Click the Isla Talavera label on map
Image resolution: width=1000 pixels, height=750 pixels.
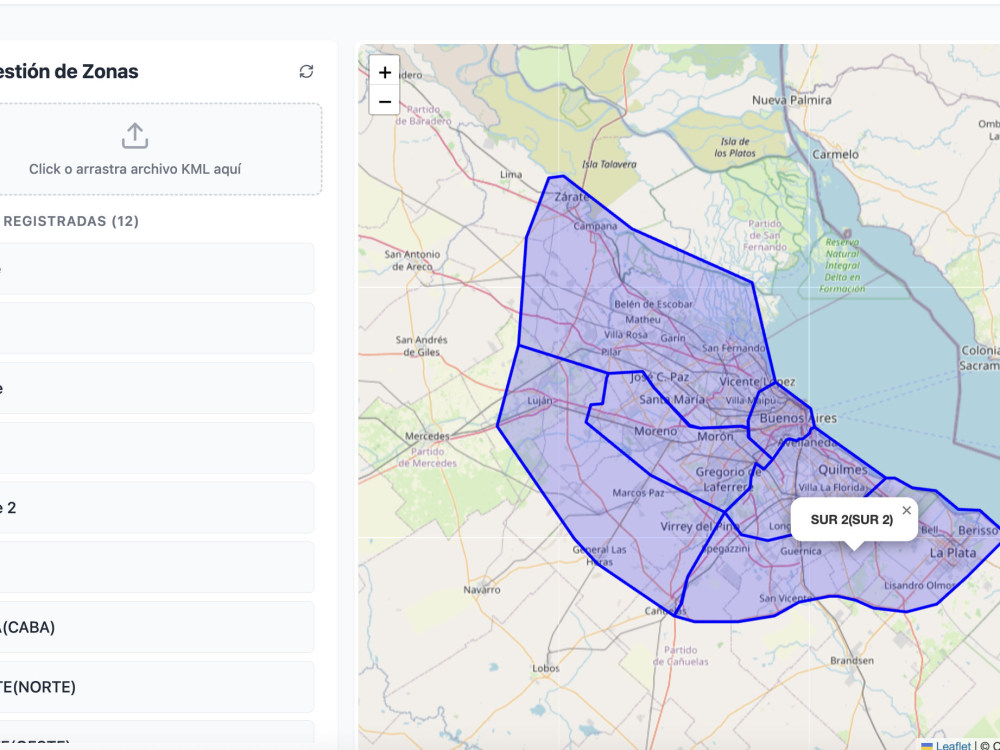609,165
